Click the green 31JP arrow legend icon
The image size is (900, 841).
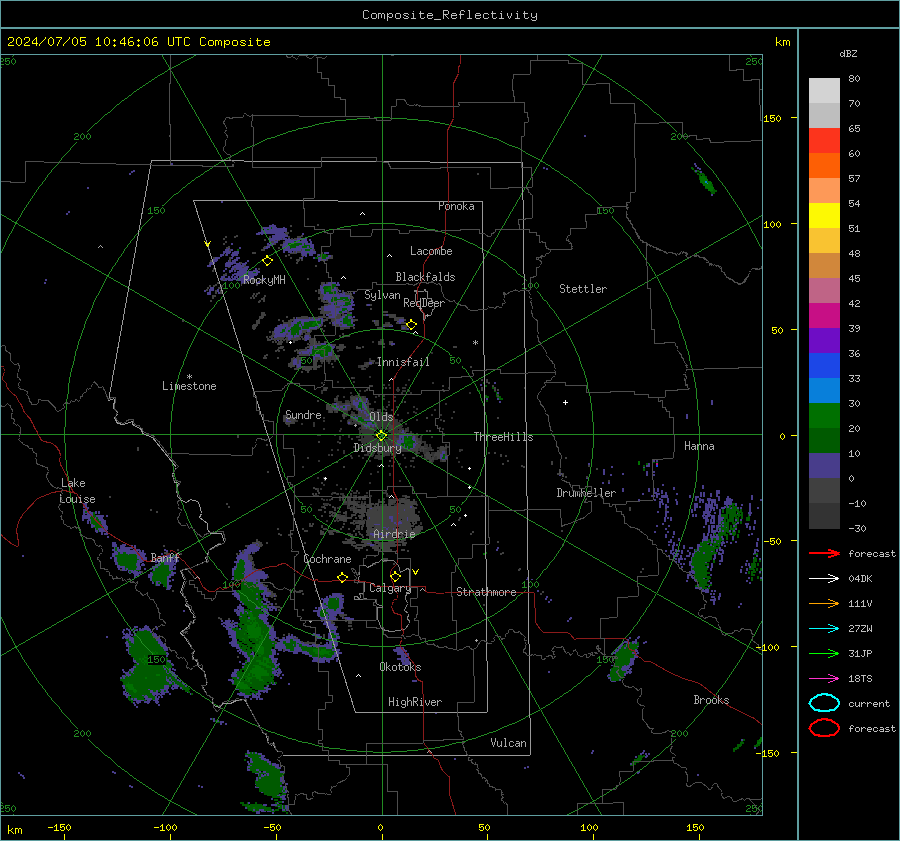tap(824, 653)
